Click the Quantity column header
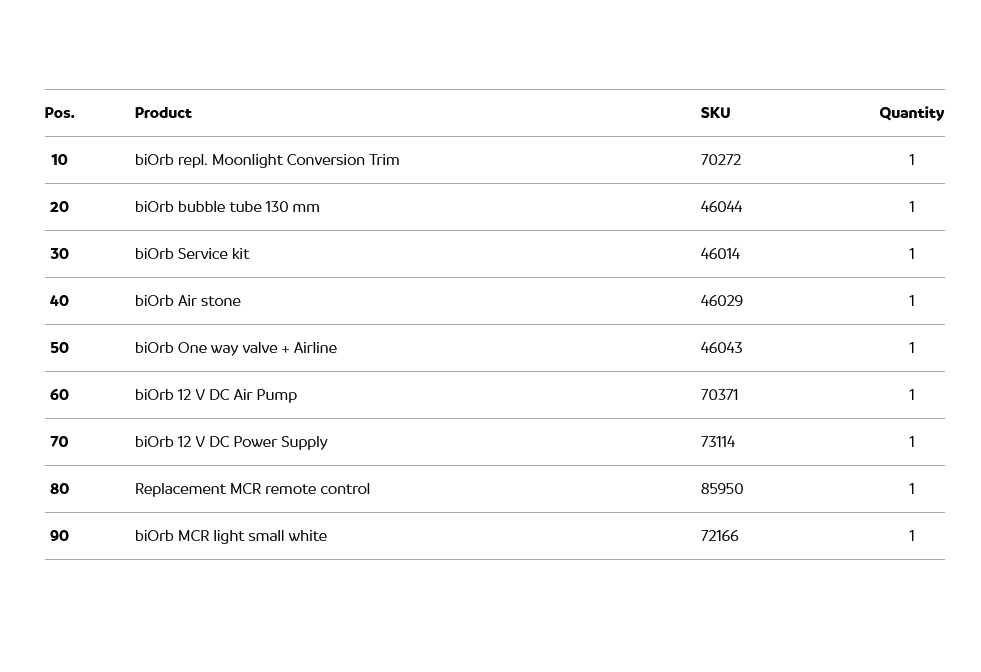981x672 pixels. 911,113
